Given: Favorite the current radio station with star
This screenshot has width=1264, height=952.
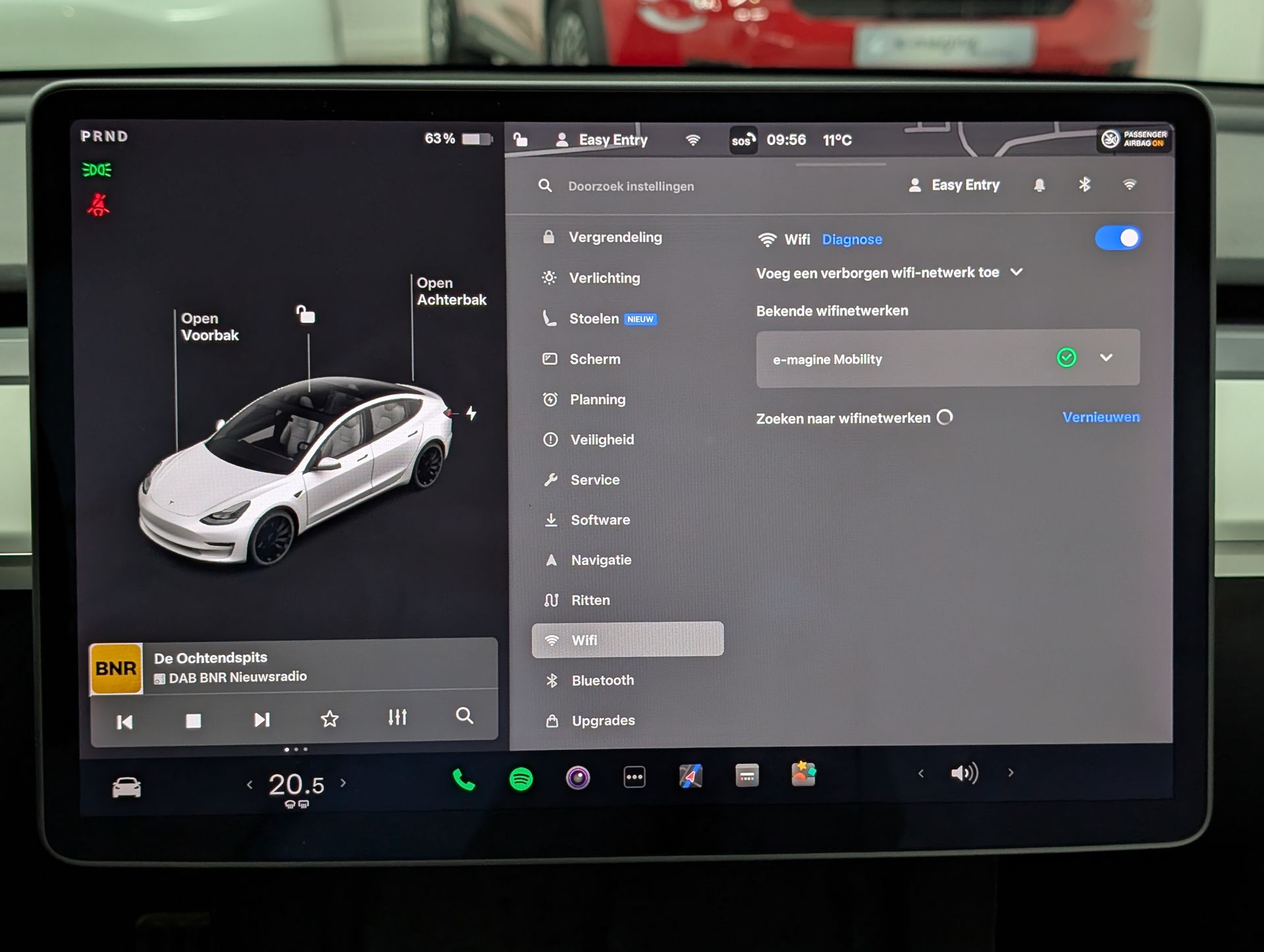Looking at the screenshot, I should click(x=329, y=719).
